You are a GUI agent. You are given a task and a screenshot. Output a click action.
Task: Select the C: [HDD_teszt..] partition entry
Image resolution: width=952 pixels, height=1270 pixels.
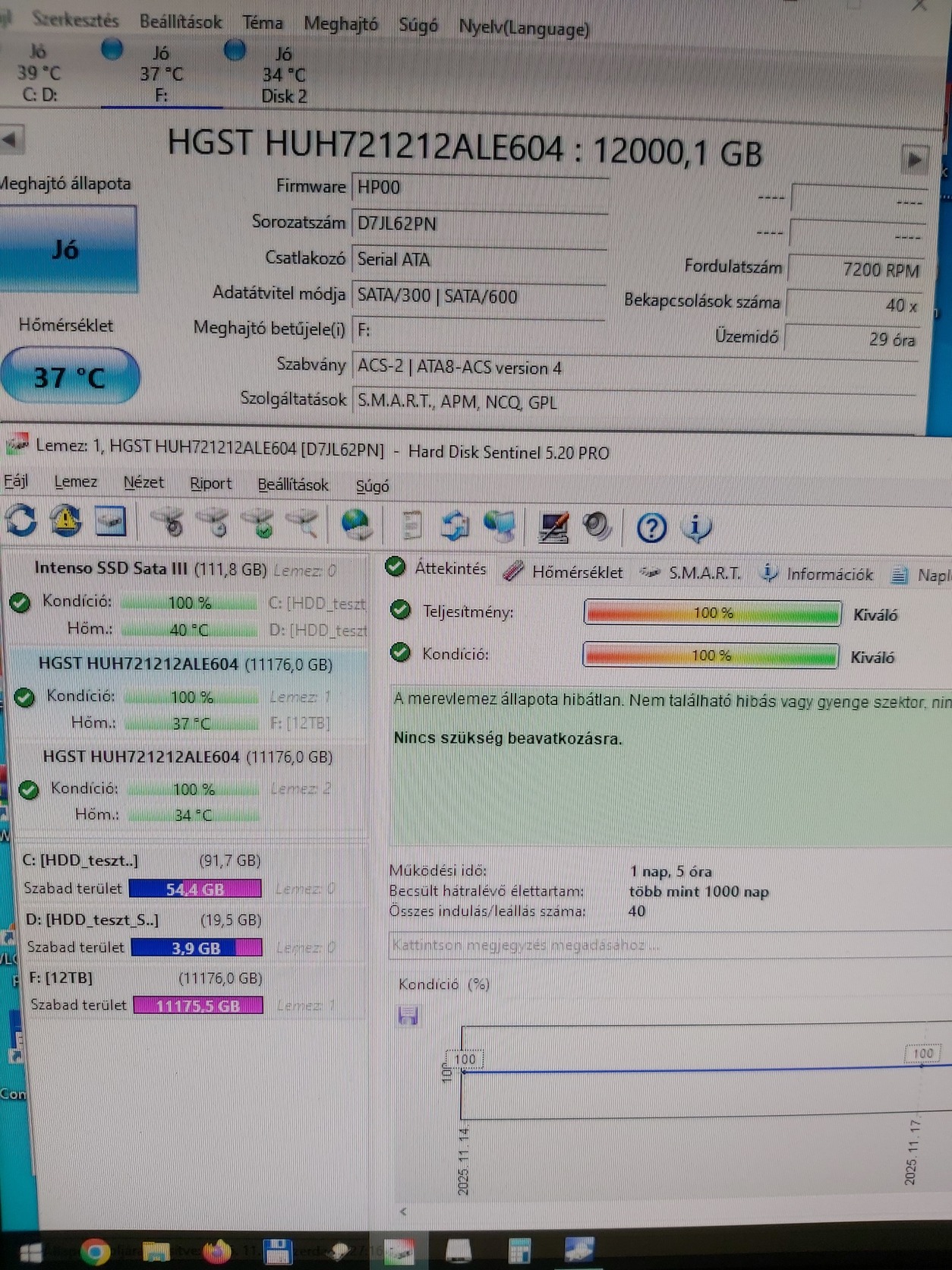pyautogui.click(x=141, y=874)
